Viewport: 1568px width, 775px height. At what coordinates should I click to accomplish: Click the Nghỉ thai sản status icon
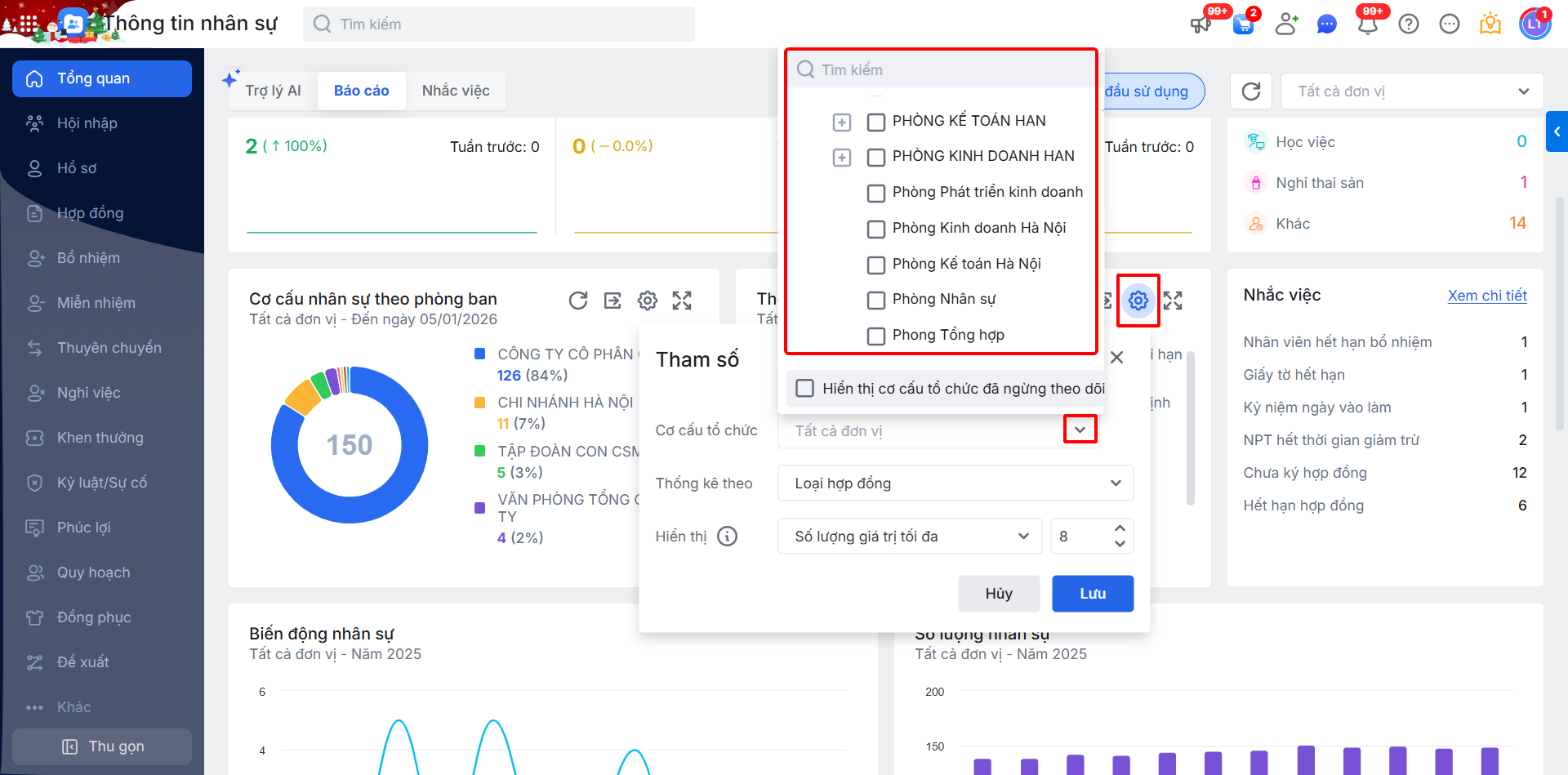point(1255,183)
